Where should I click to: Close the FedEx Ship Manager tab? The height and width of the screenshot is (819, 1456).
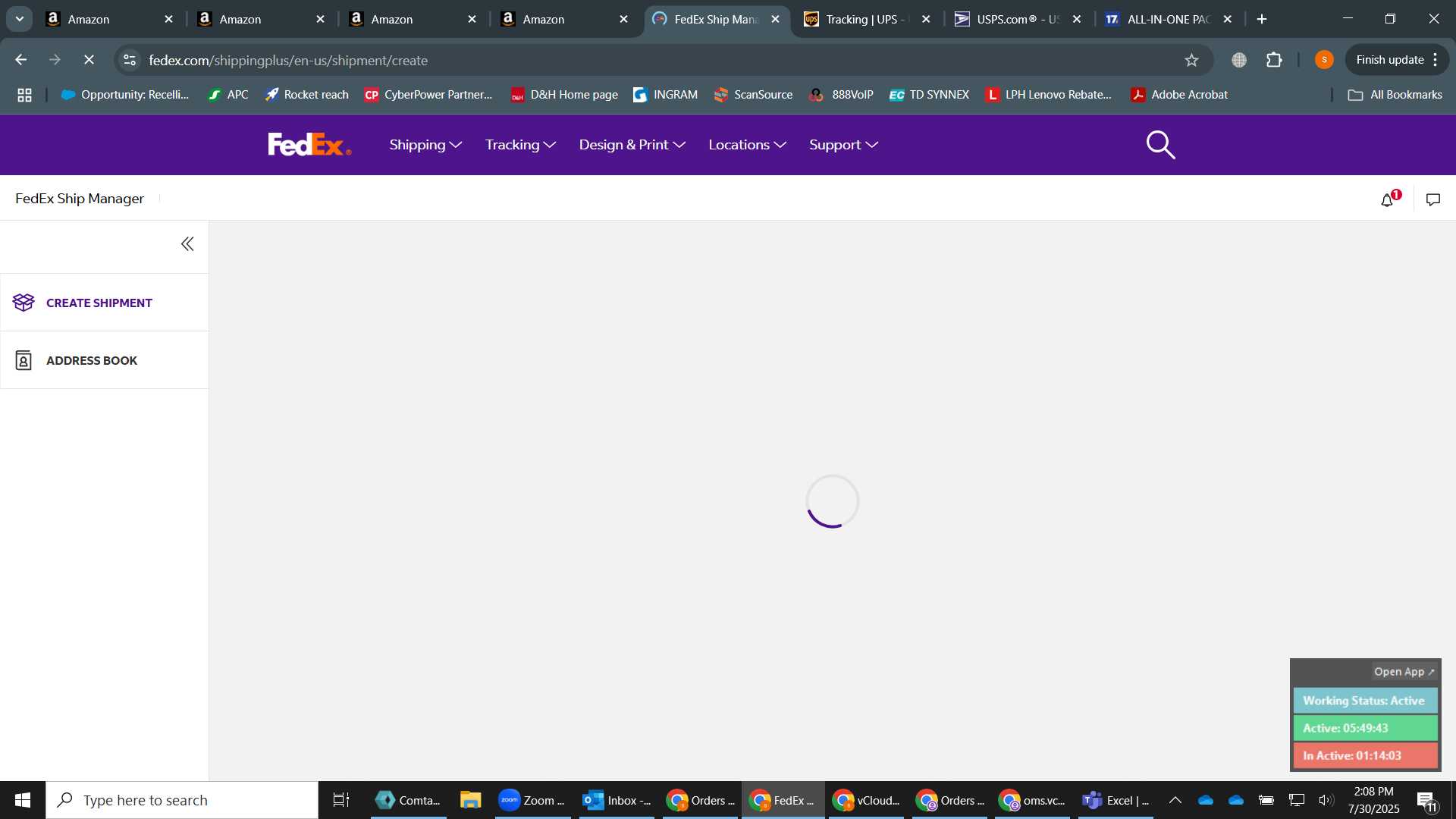point(775,19)
